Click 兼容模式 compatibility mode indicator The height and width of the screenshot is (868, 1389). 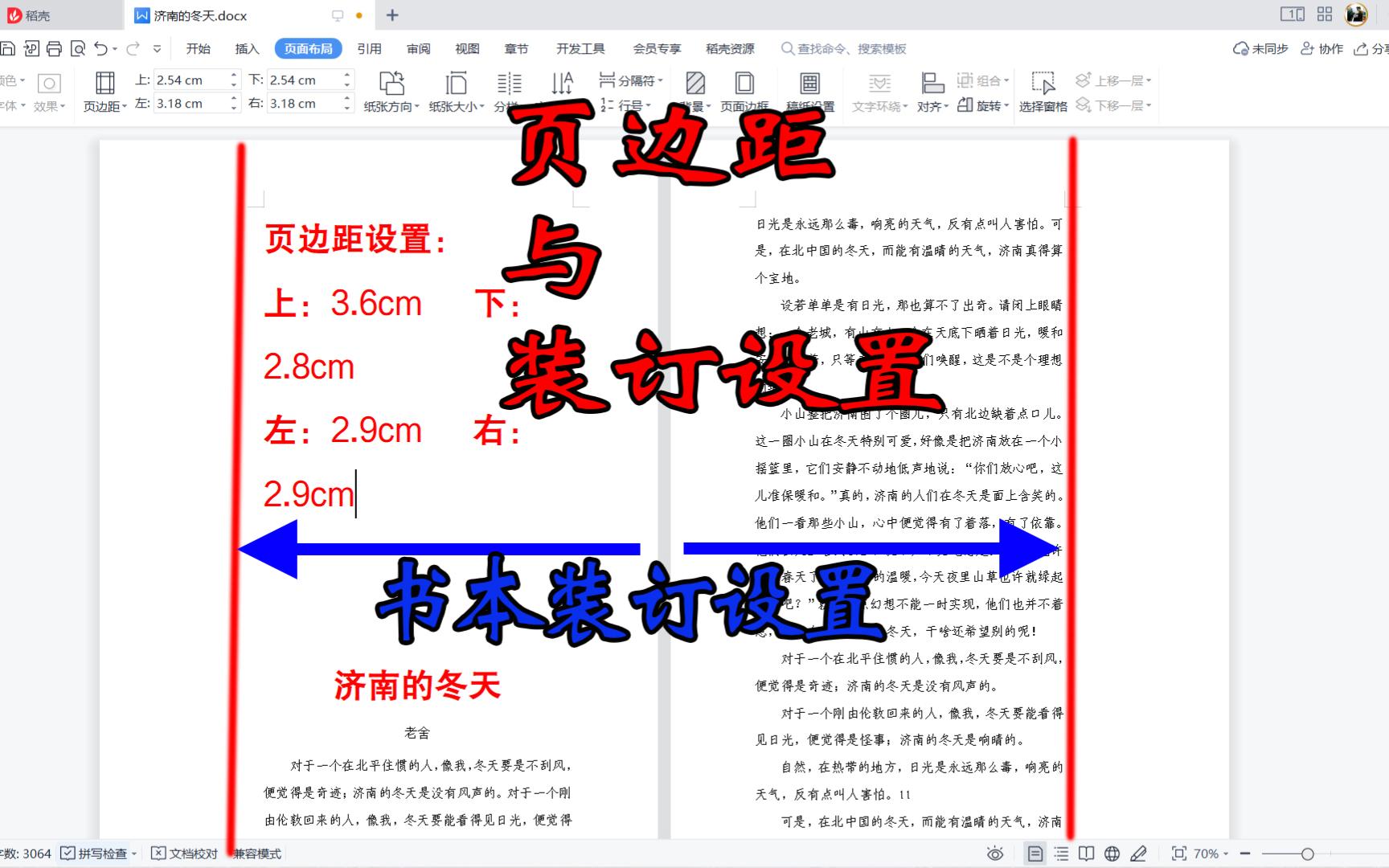[257, 854]
